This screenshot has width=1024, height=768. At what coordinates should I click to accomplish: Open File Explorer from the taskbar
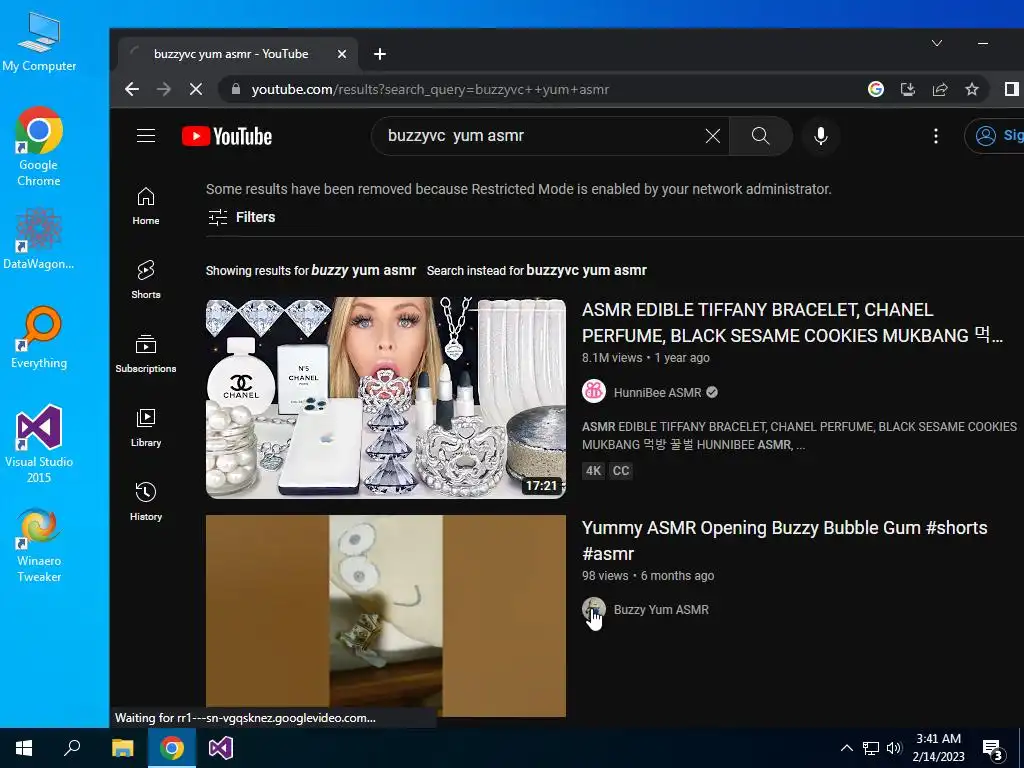pyautogui.click(x=122, y=748)
